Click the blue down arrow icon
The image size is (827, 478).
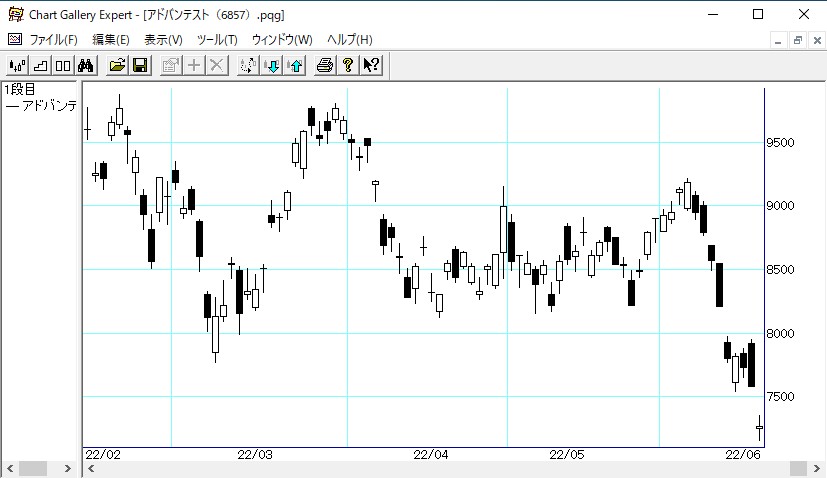(x=271, y=65)
